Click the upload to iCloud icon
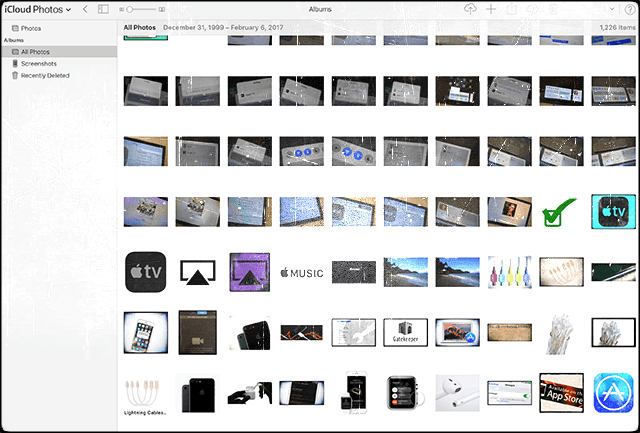 471,9
